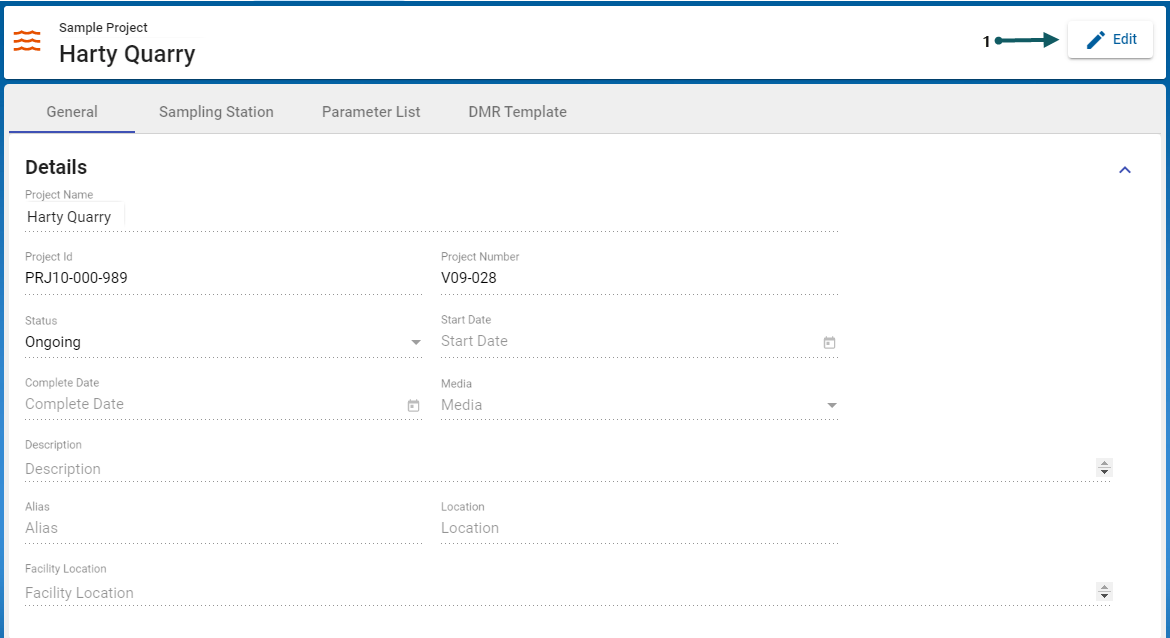1170x638 pixels.
Task: Click the Description field resize stepper
Action: click(1104, 468)
